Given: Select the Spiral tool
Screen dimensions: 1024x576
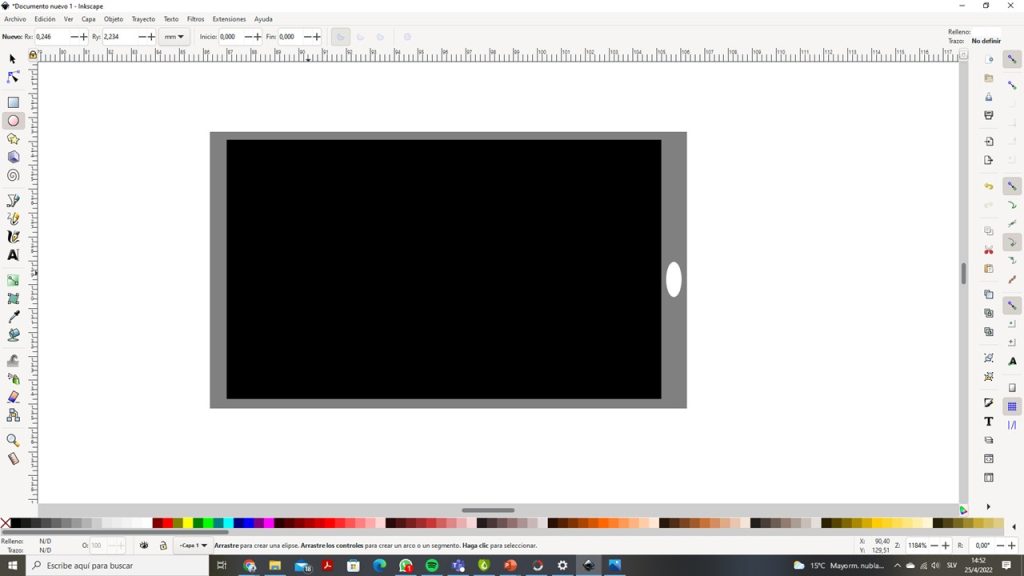Looking at the screenshot, I should (x=12, y=176).
